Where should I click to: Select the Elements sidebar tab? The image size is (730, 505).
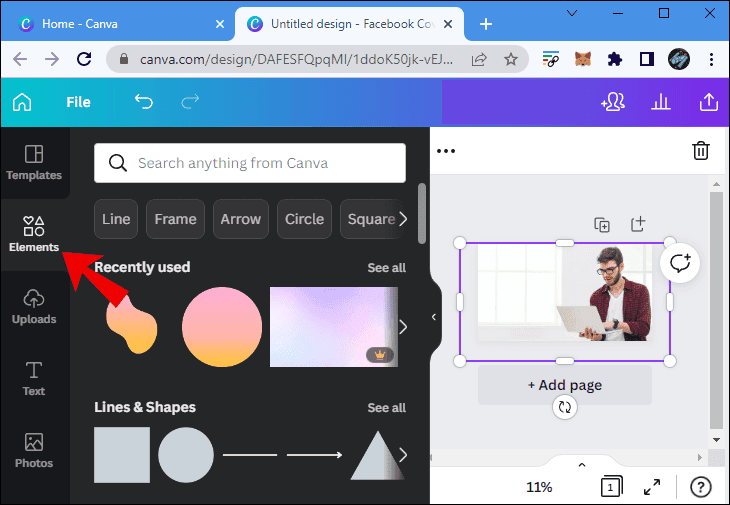(34, 234)
